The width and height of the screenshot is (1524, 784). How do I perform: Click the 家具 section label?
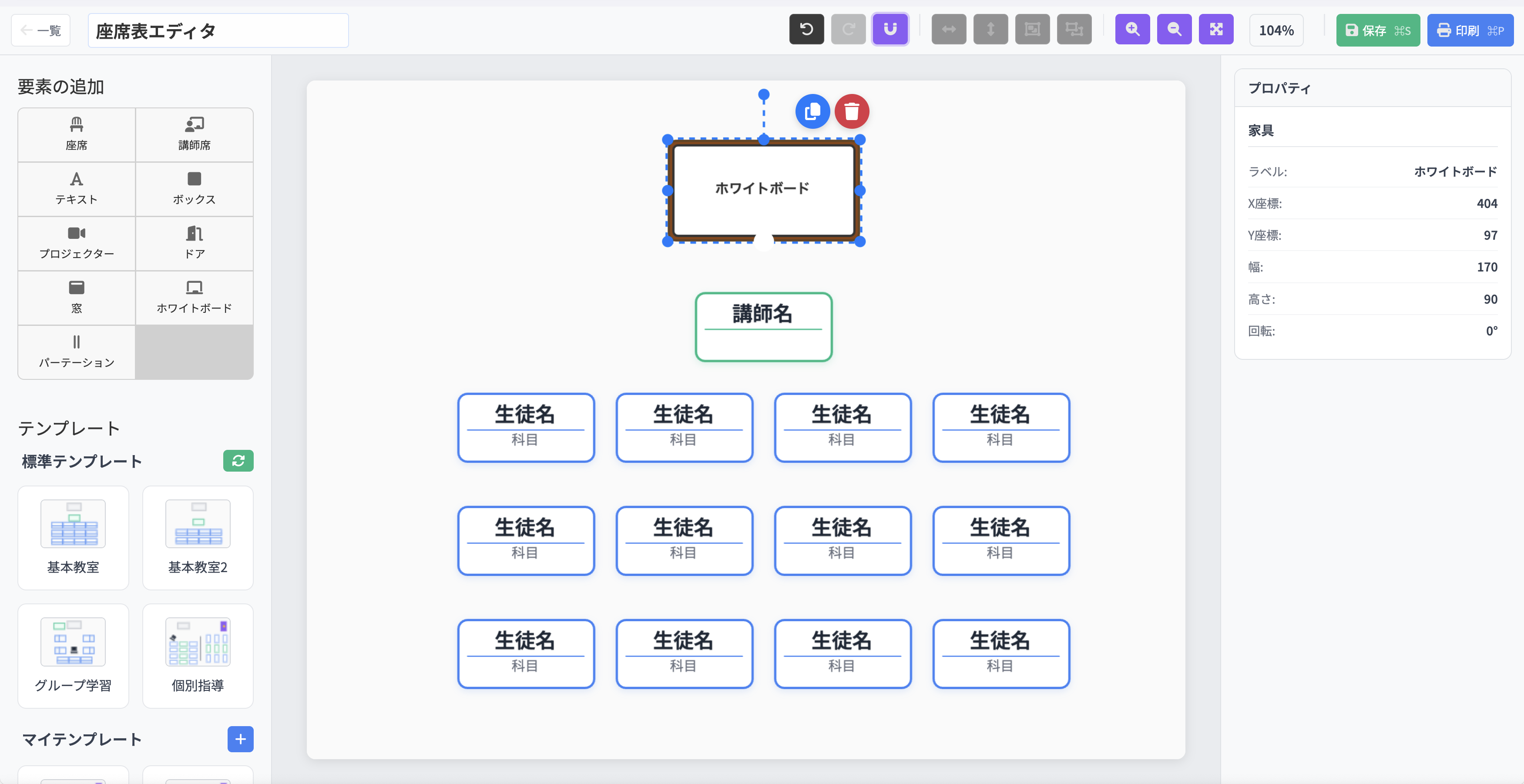click(x=1261, y=130)
